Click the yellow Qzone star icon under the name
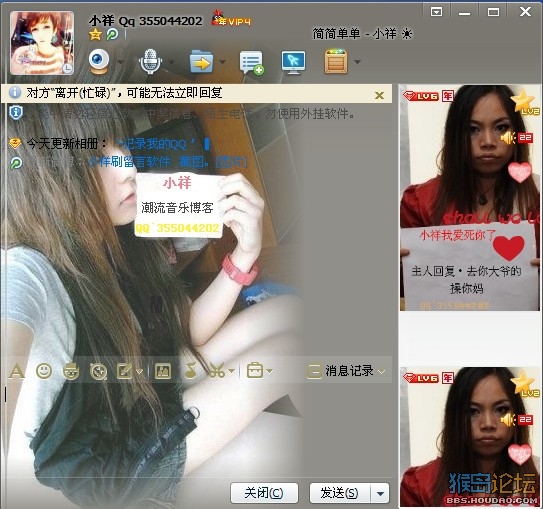543x509 pixels. click(x=95, y=34)
